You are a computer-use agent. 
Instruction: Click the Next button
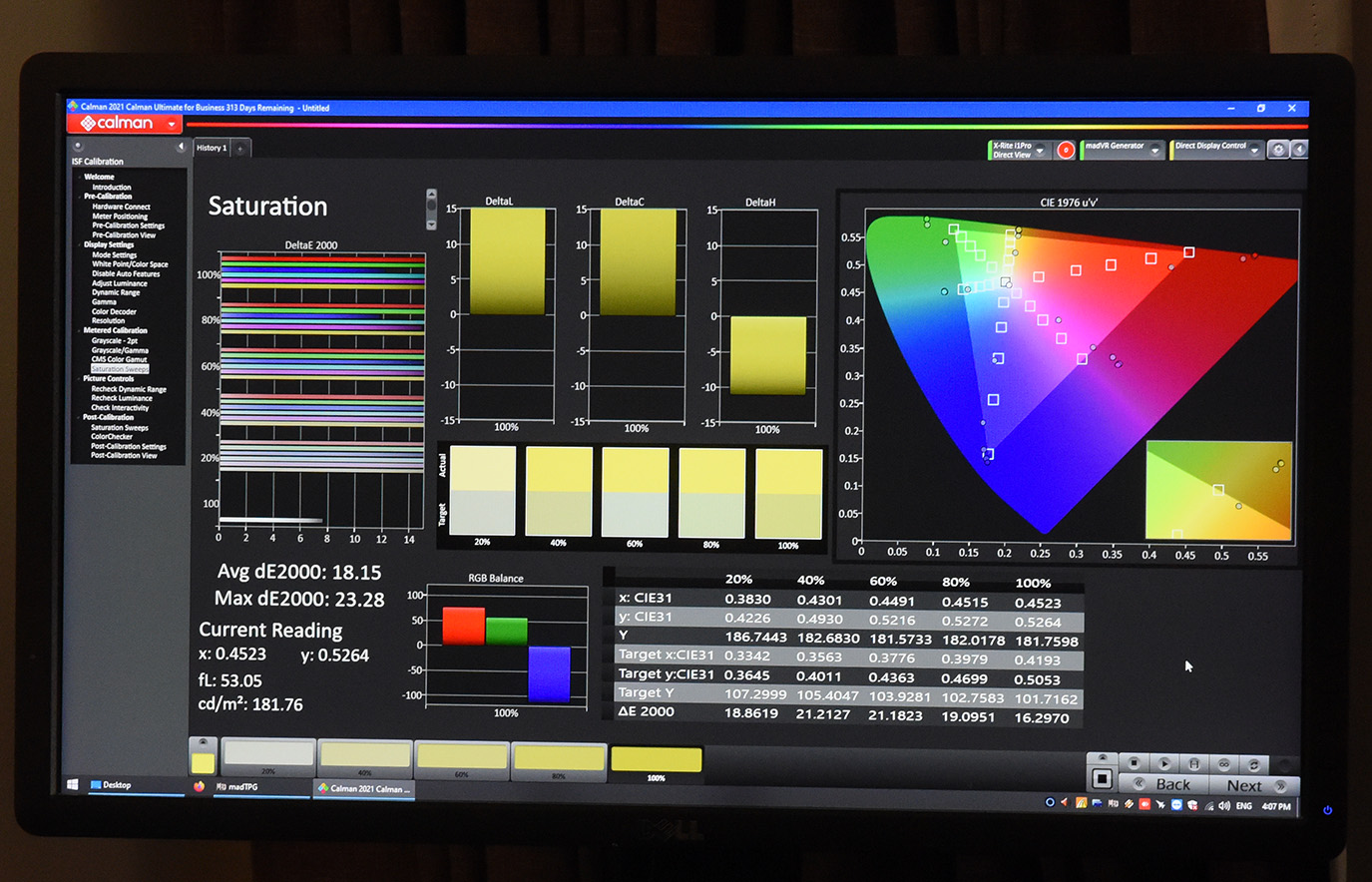point(1252,786)
